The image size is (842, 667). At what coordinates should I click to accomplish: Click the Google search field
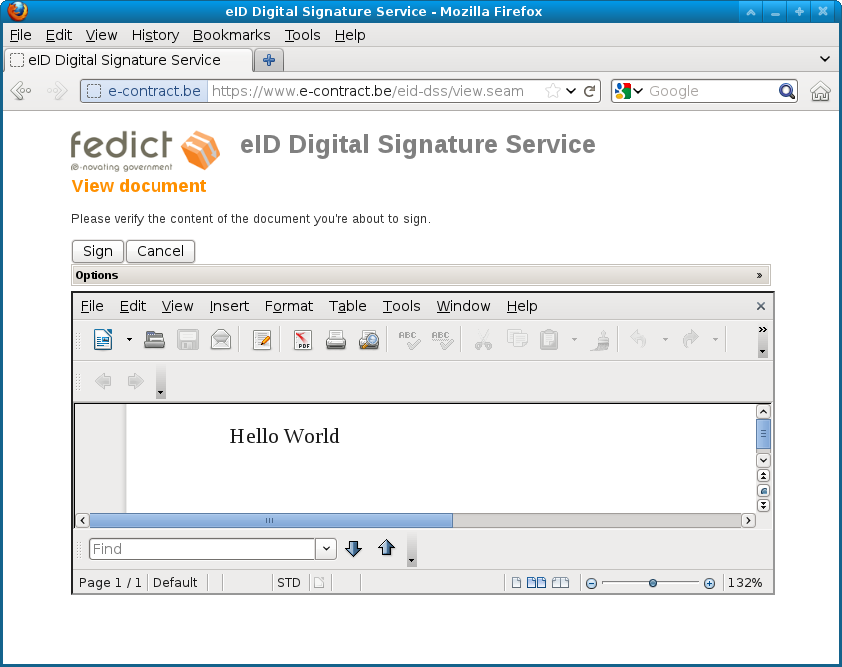pyautogui.click(x=711, y=91)
